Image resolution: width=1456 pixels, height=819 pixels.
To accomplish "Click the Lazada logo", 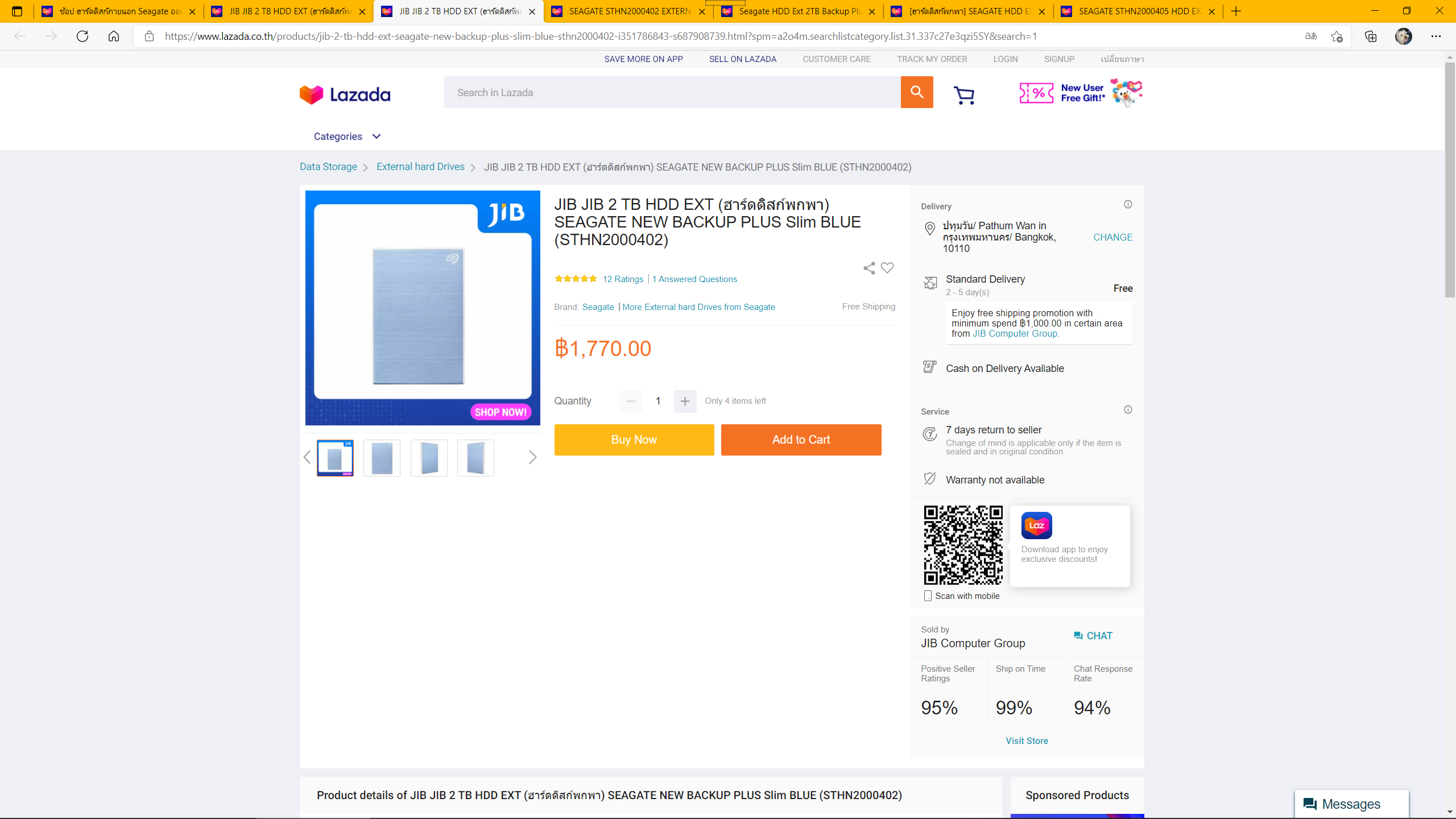I will 345,94.
